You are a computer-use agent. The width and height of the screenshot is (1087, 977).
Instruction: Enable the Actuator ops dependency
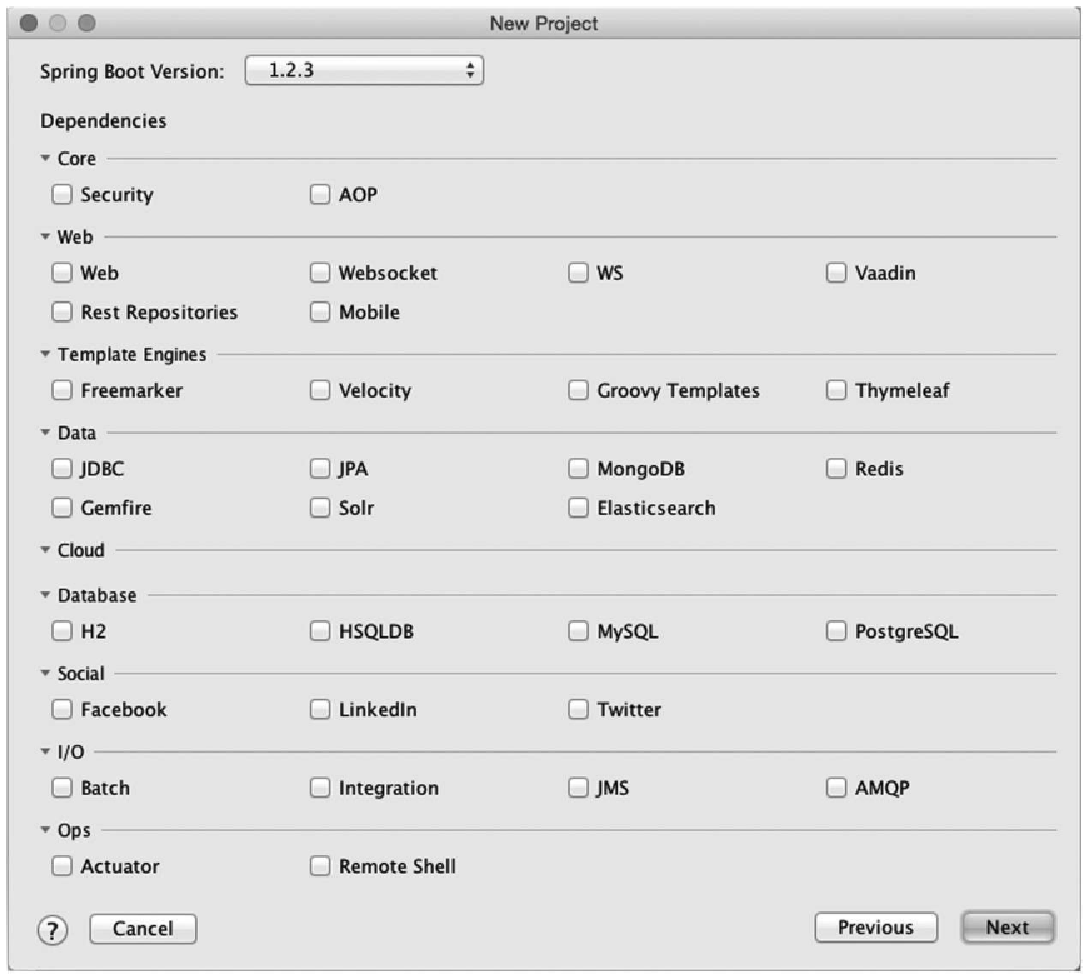[62, 866]
